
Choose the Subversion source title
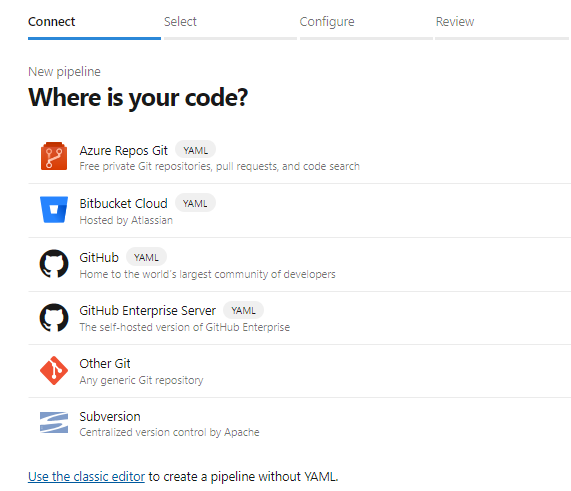coord(110,416)
